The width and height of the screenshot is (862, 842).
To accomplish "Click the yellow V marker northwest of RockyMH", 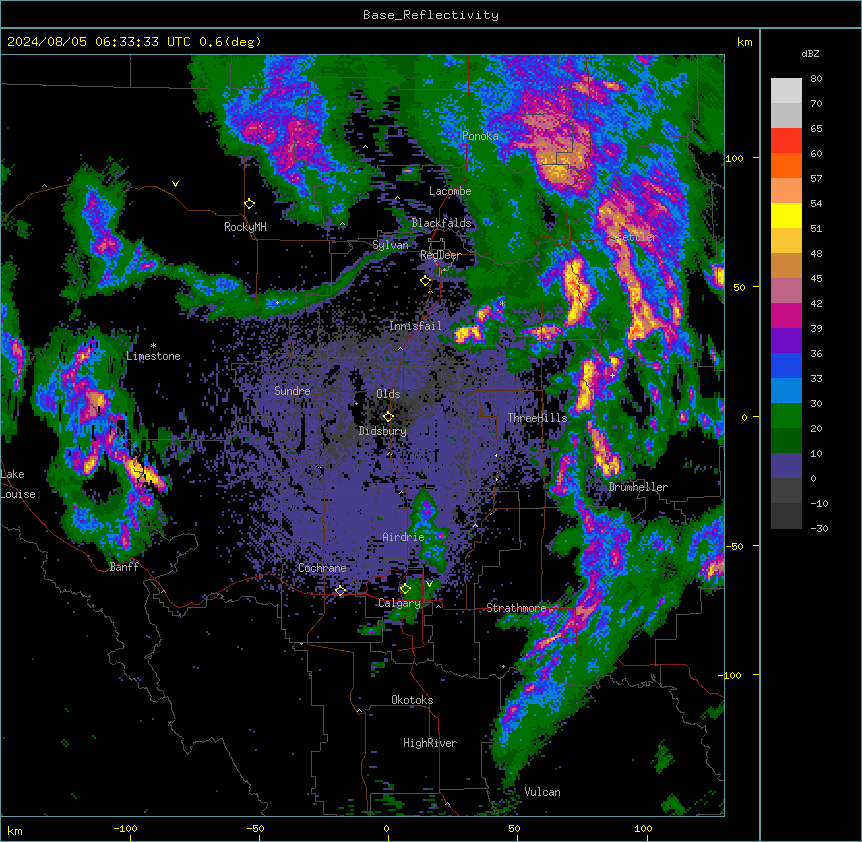I will click(175, 184).
